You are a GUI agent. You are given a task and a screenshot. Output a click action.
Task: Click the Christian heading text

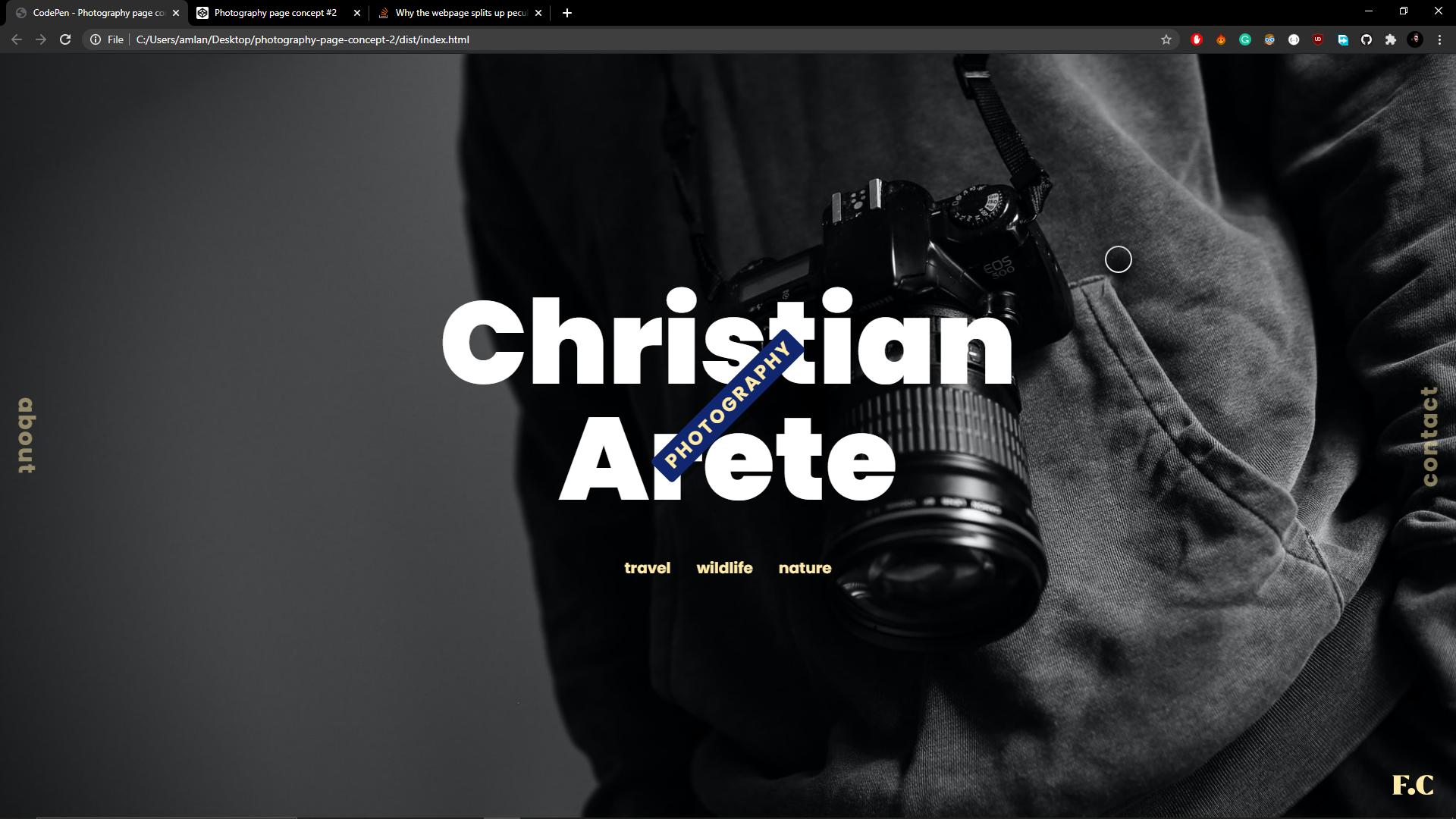tap(727, 337)
